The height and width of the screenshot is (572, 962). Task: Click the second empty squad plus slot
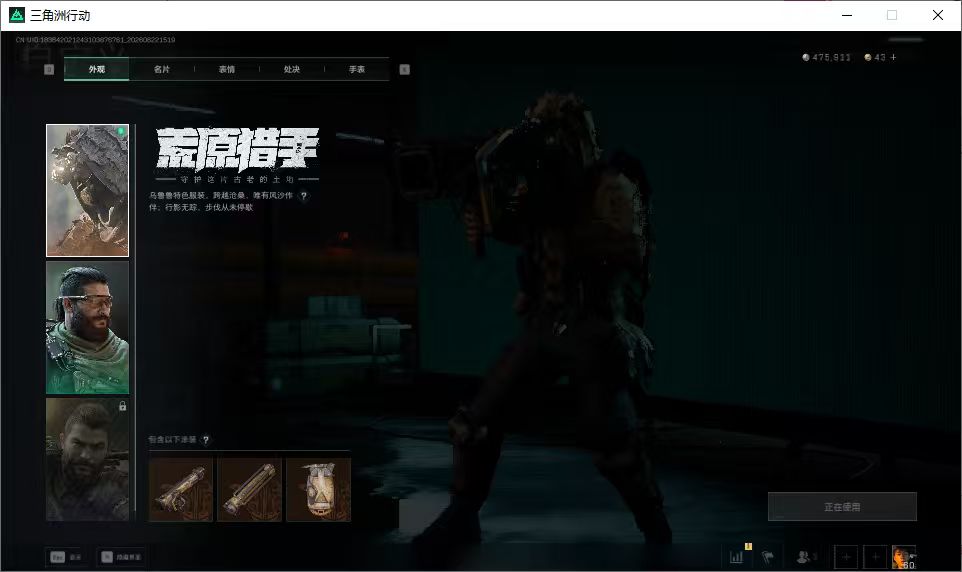point(875,557)
